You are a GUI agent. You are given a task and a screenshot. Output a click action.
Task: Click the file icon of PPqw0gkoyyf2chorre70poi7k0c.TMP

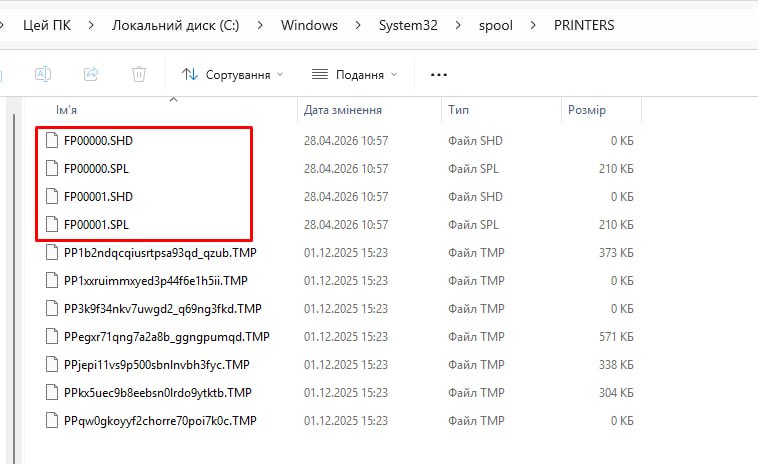(54, 421)
